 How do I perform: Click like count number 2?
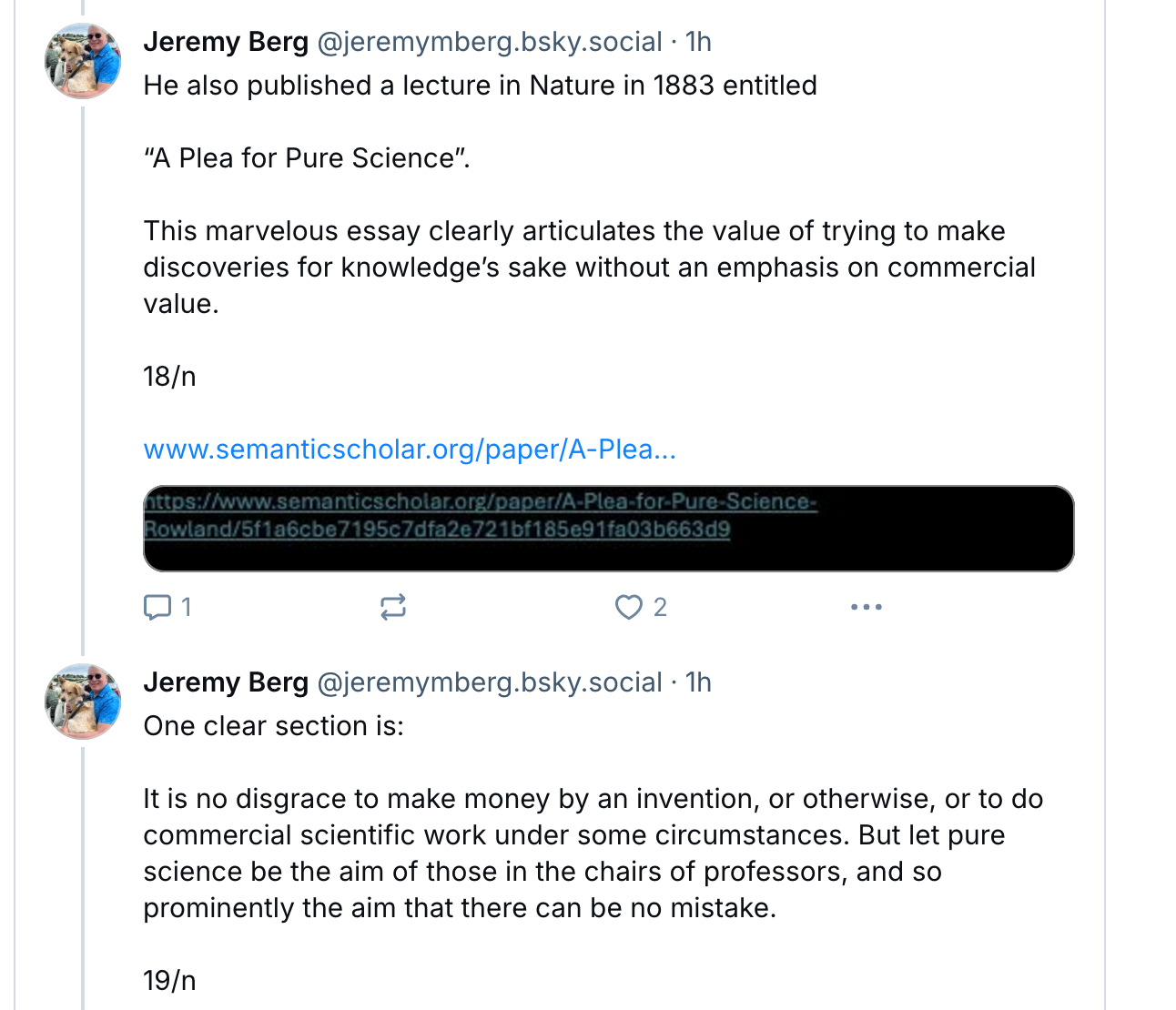coord(660,607)
